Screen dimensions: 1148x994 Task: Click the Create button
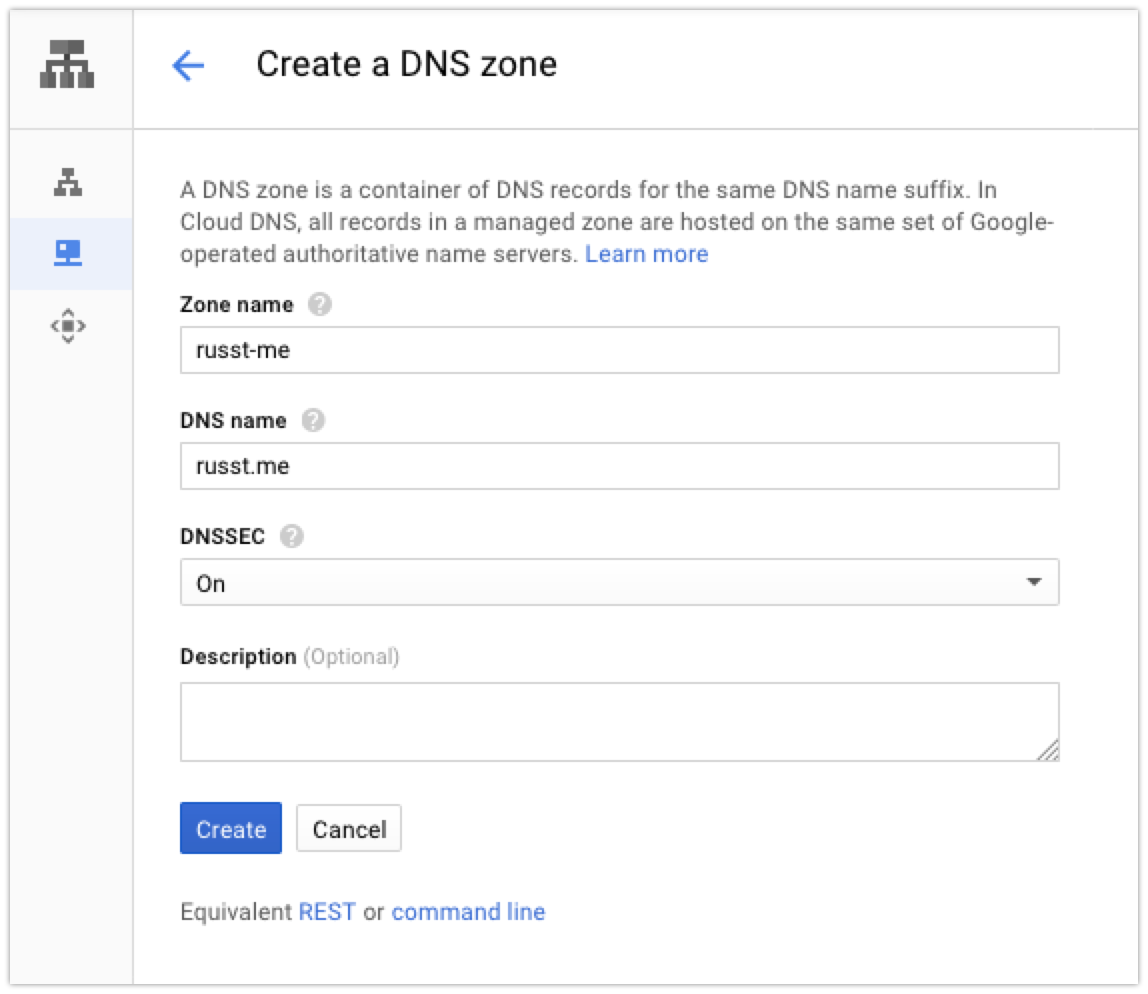click(x=231, y=829)
